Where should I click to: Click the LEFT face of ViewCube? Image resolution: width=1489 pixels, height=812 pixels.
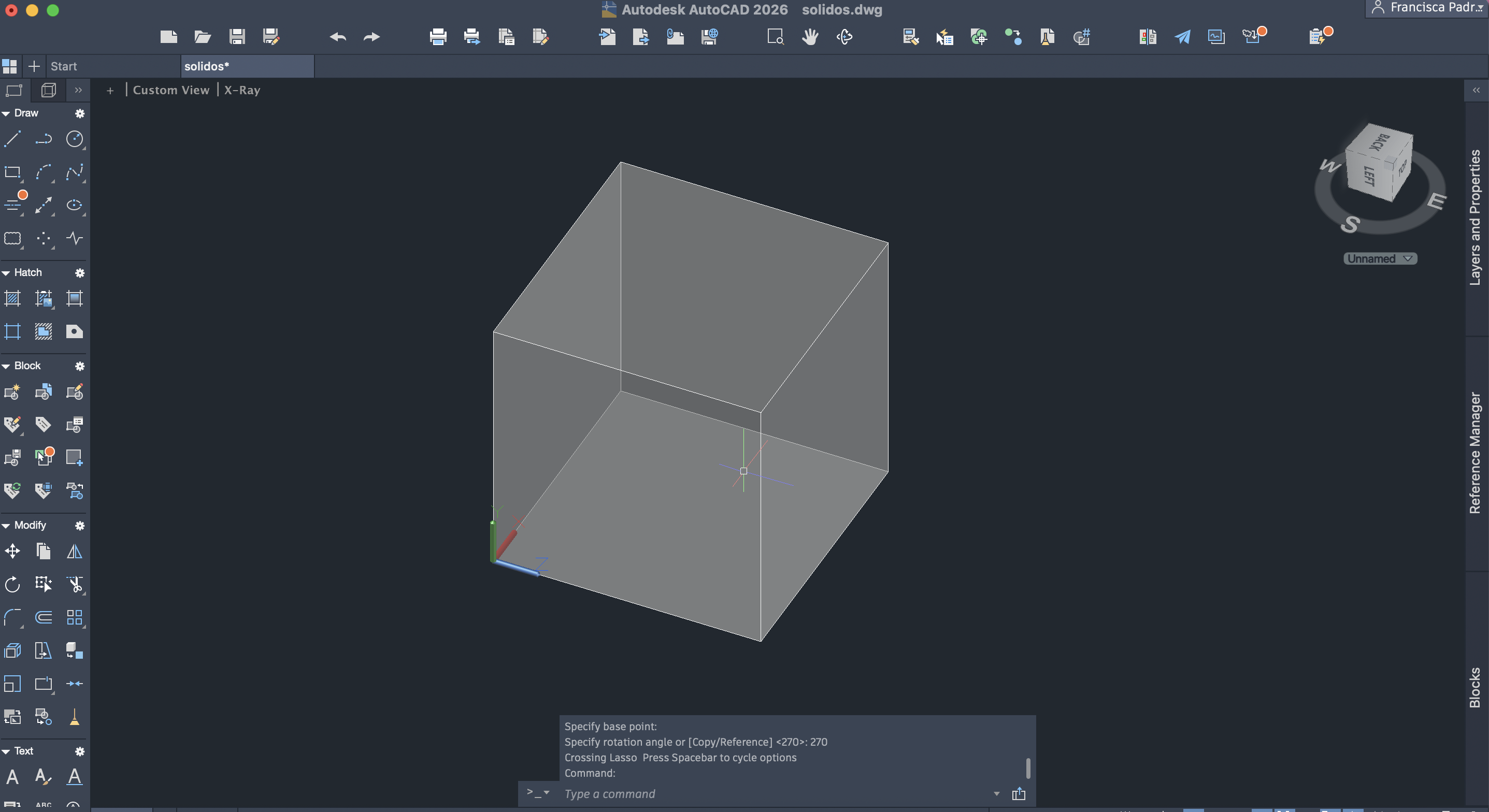(1368, 176)
